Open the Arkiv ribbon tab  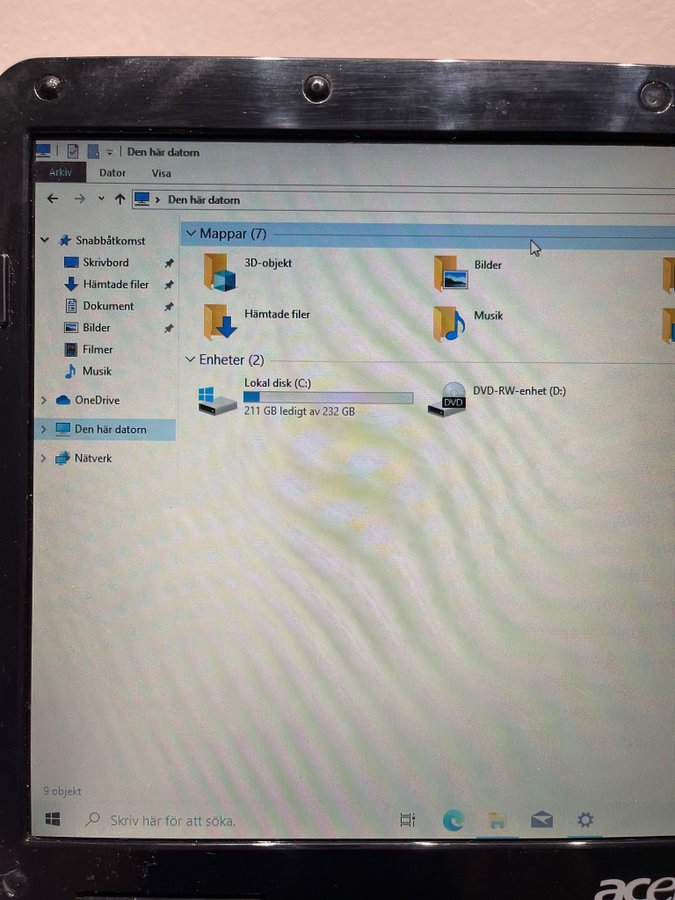pos(61,173)
